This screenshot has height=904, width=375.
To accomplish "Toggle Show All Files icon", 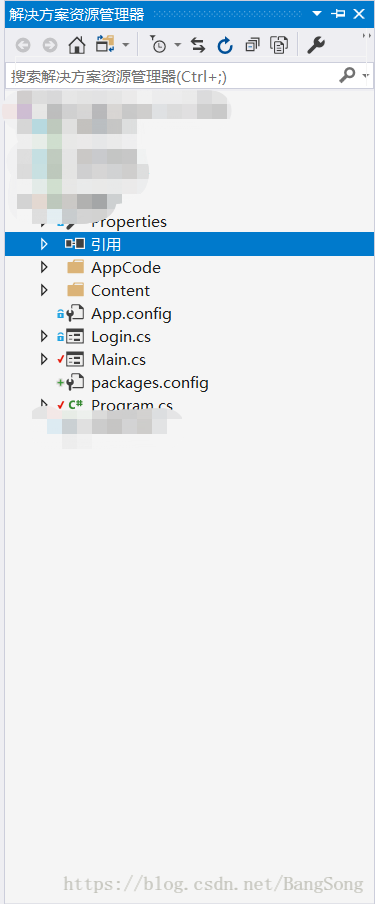I will click(x=279, y=45).
